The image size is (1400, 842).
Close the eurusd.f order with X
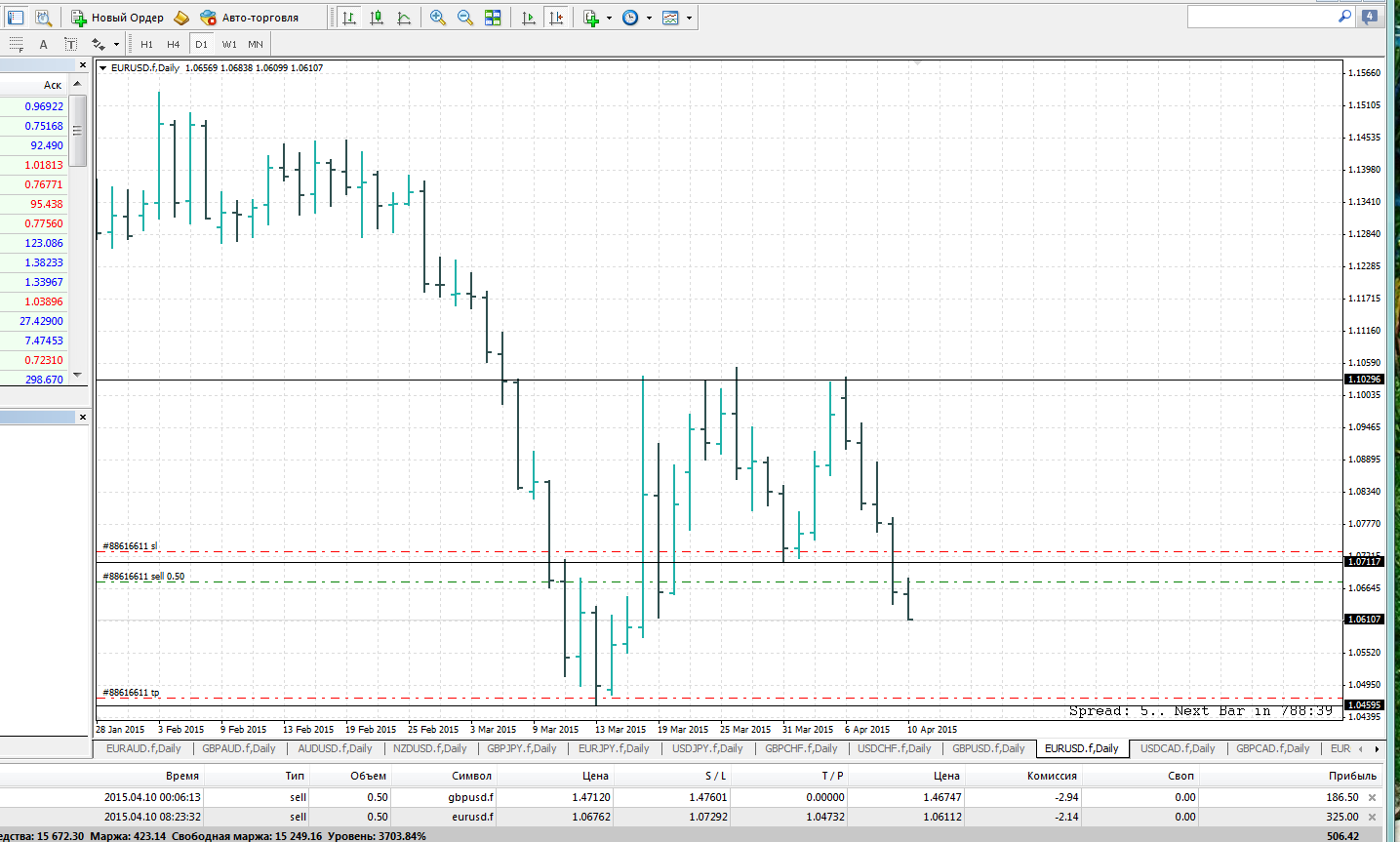pyautogui.click(x=1372, y=817)
